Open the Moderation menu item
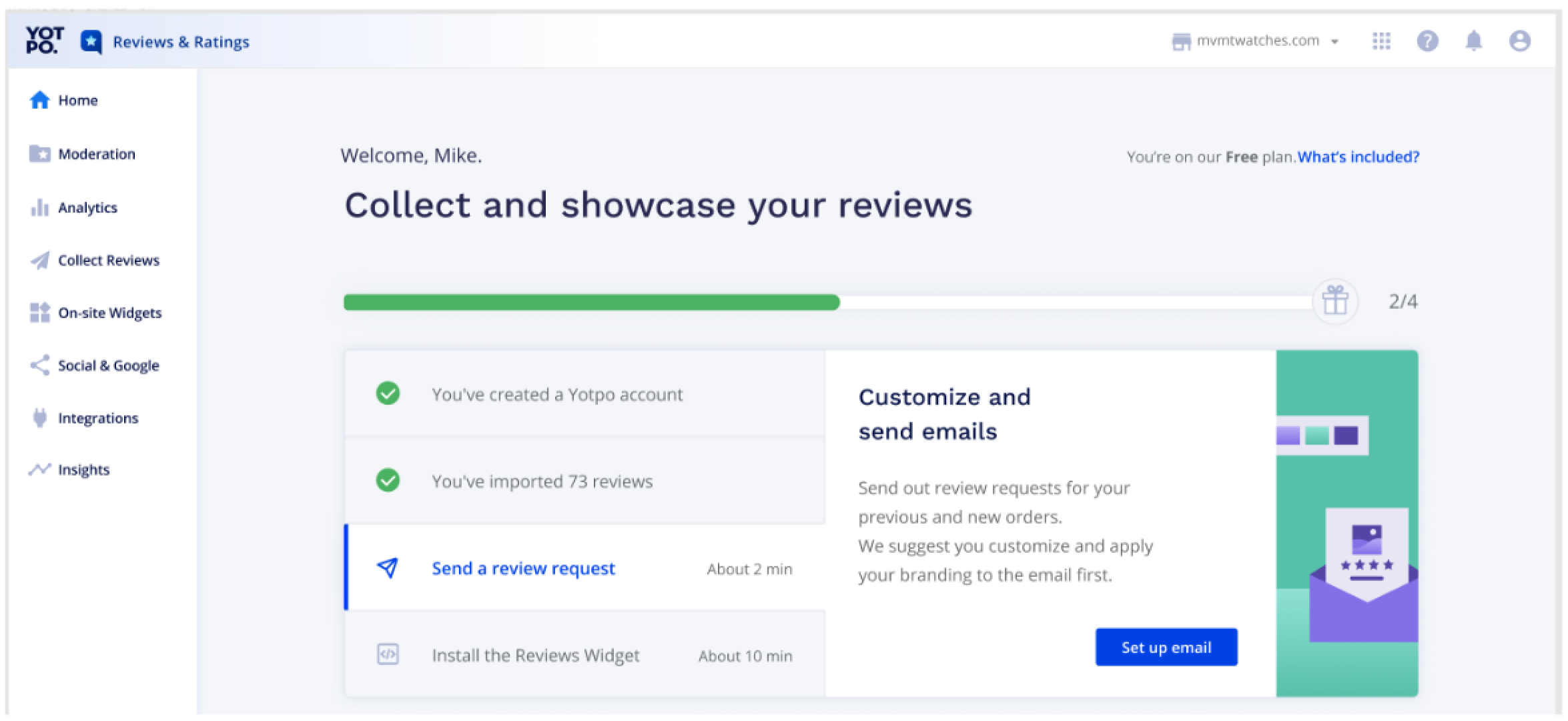The image size is (1568, 721). (x=96, y=154)
